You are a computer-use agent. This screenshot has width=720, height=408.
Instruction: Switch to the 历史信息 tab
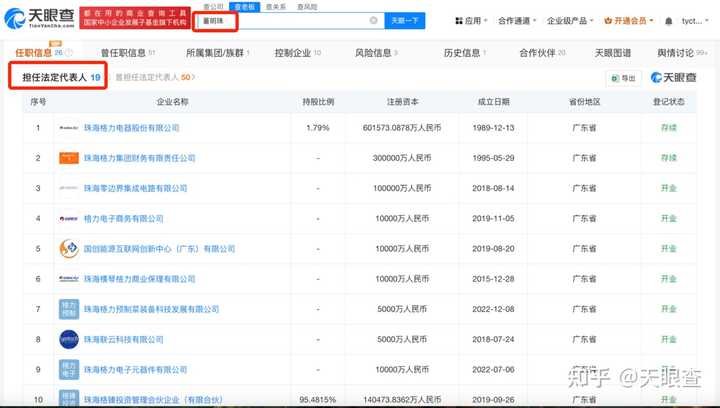coord(465,53)
